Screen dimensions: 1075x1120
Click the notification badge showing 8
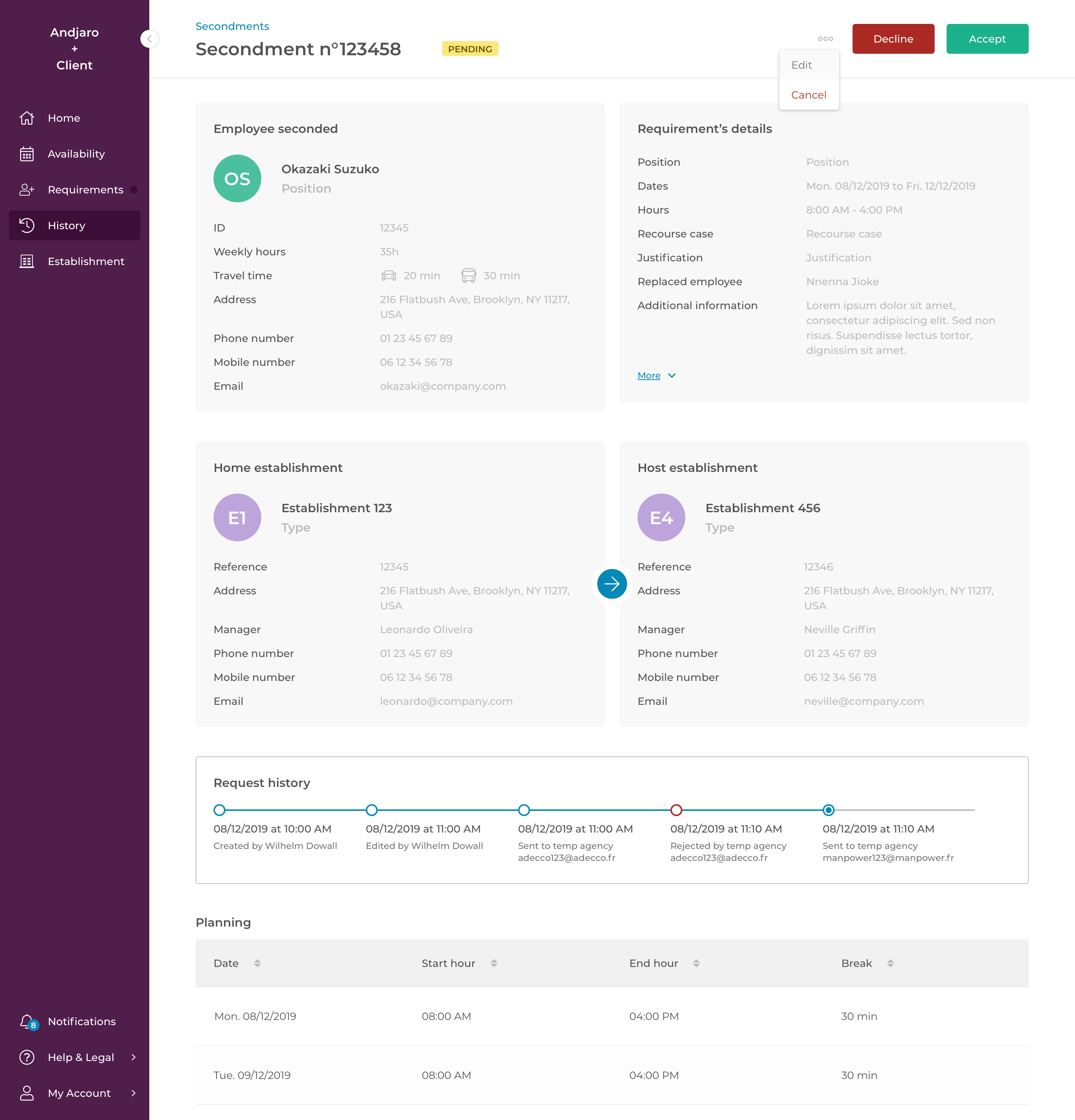[x=34, y=1025]
